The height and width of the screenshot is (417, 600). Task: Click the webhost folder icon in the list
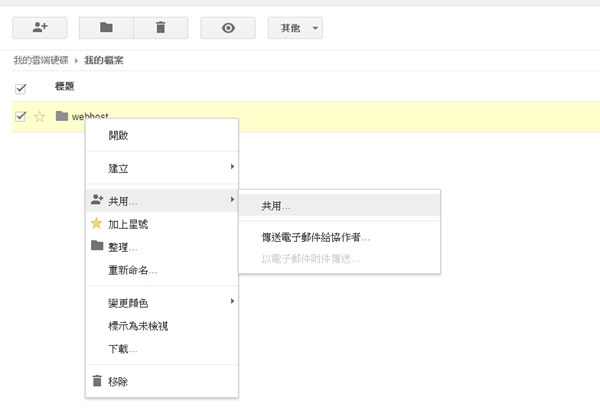(x=62, y=116)
